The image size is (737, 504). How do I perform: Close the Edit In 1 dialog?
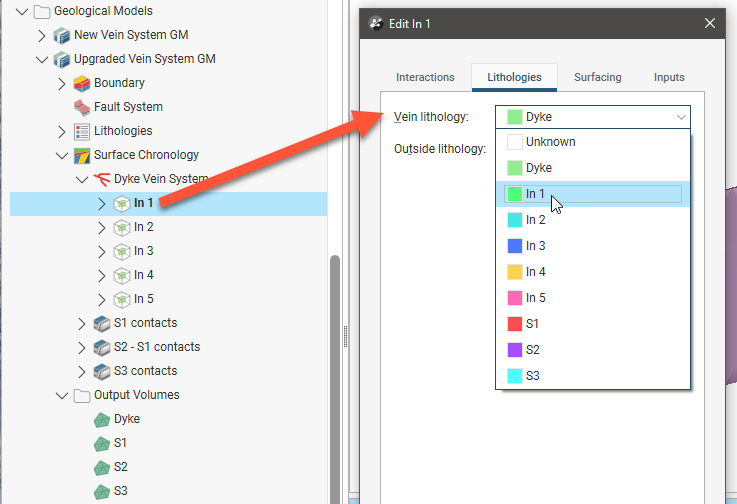[710, 23]
